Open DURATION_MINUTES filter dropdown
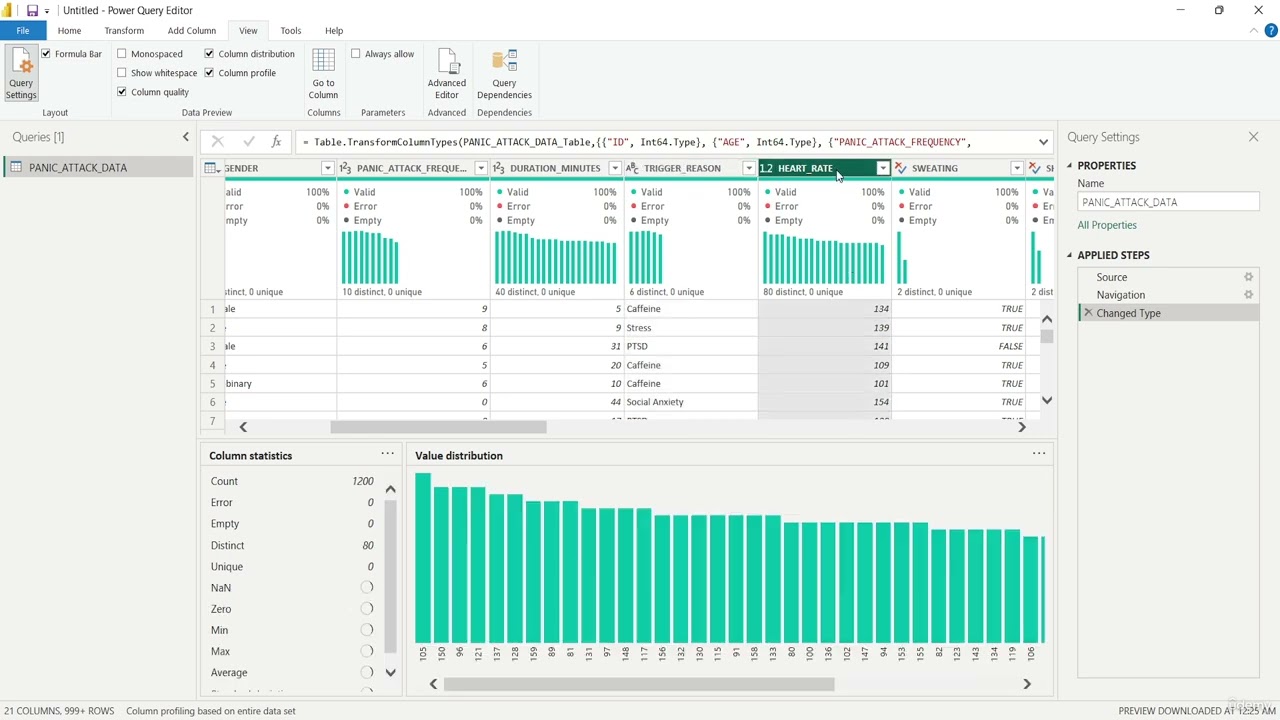This screenshot has width=1280, height=720. click(x=615, y=168)
